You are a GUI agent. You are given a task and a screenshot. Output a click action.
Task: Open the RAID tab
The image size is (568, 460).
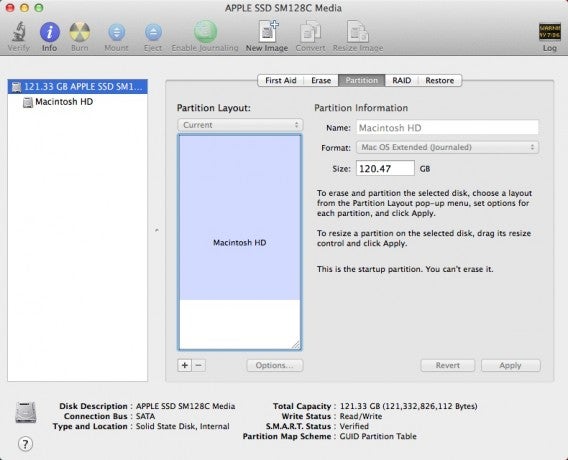tap(402, 80)
